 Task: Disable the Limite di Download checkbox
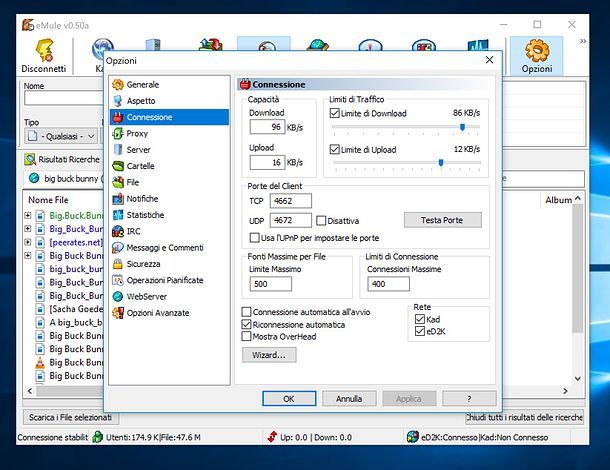335,114
